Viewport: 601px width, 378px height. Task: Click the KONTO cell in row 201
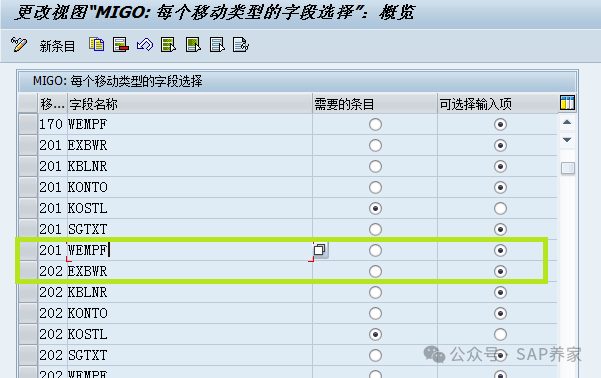(190, 187)
